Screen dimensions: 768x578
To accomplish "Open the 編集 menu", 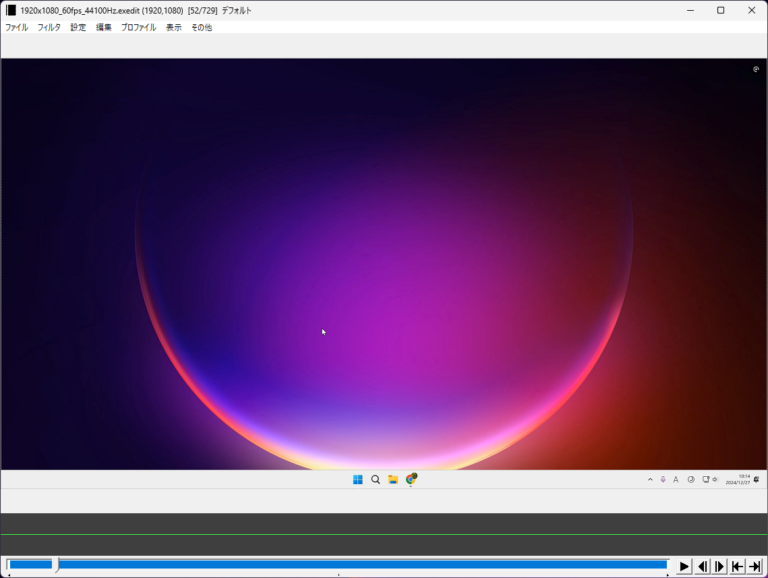I will [x=104, y=28].
